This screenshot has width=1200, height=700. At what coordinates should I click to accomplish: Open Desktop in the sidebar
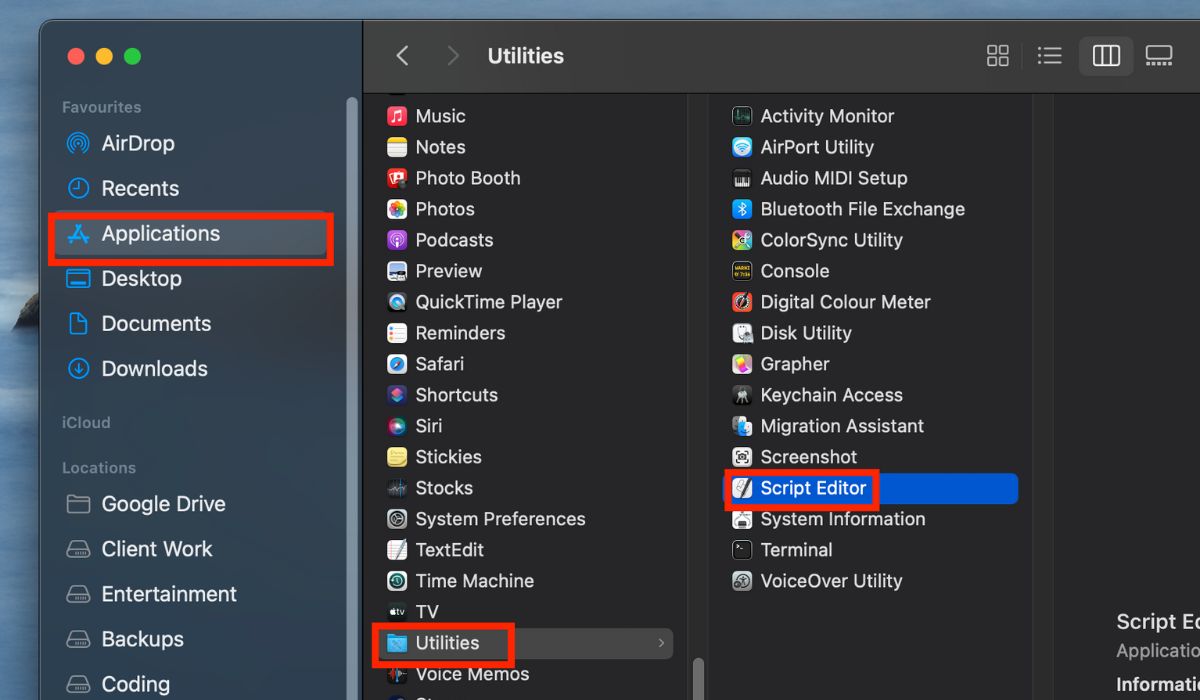[x=123, y=278]
